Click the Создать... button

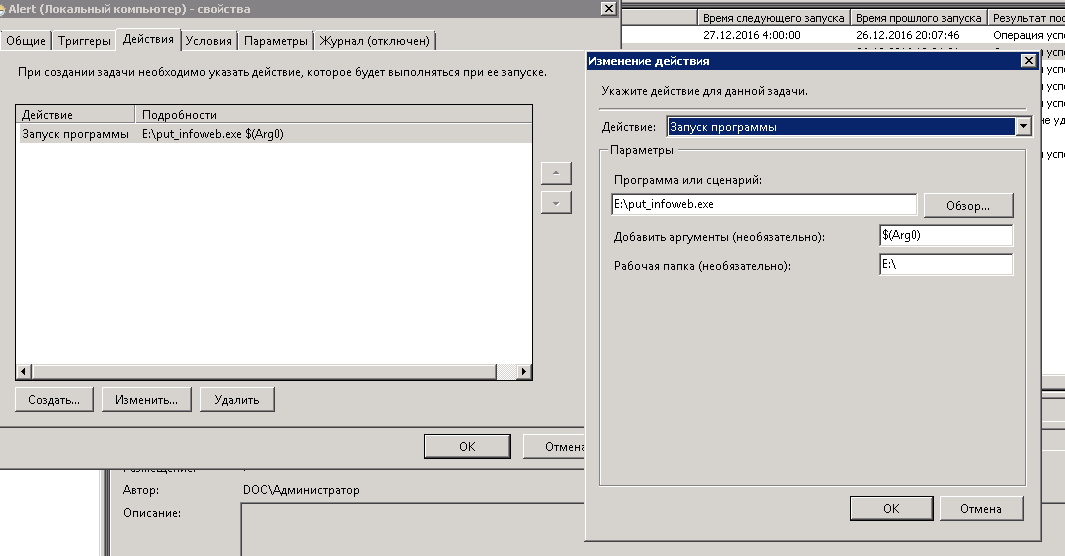tap(54, 399)
